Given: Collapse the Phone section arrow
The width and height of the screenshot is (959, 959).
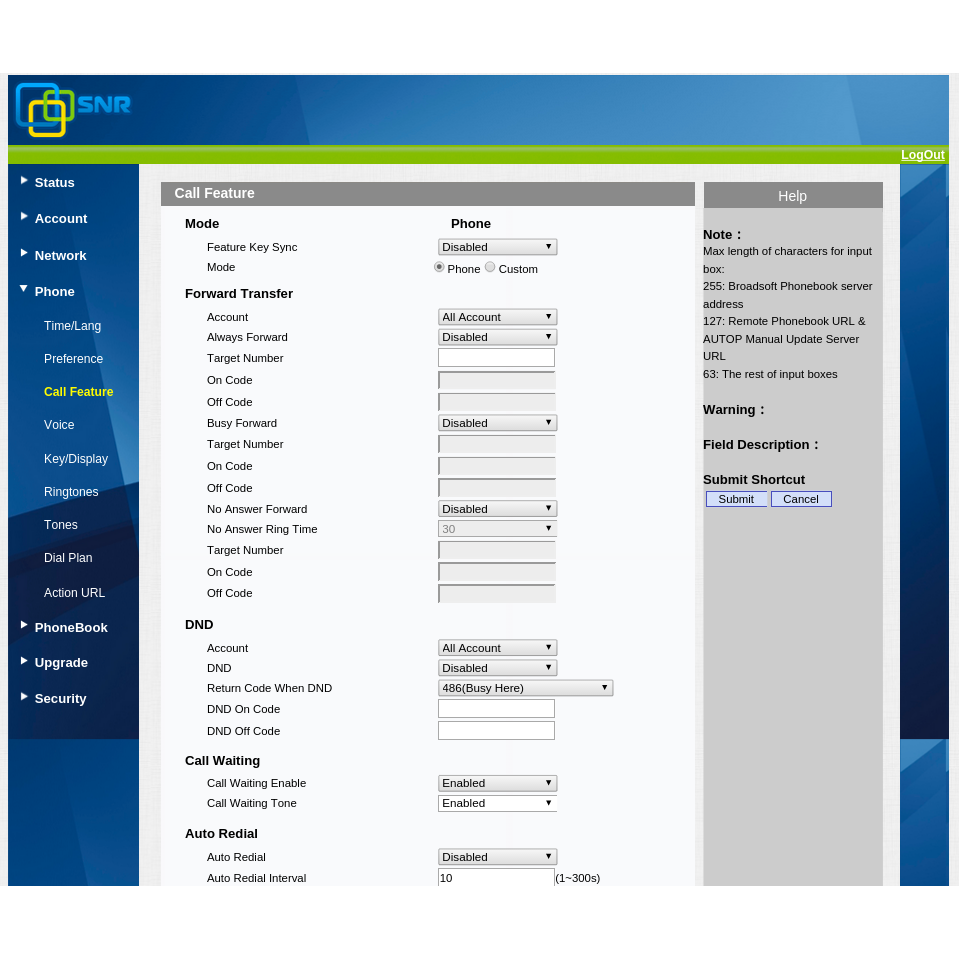Looking at the screenshot, I should [24, 289].
